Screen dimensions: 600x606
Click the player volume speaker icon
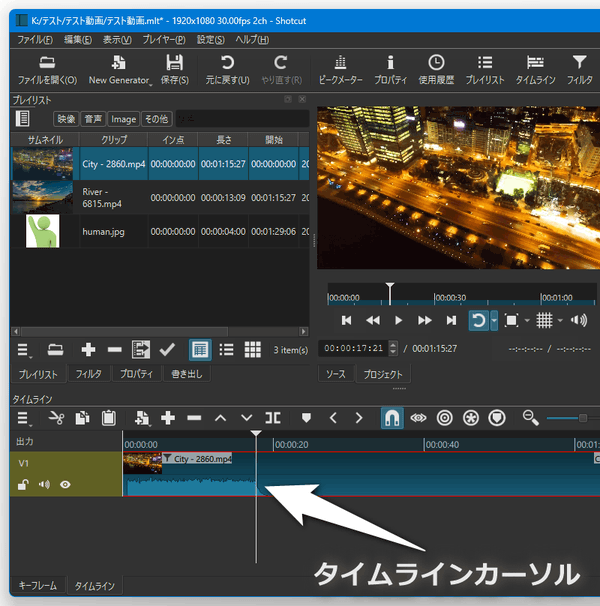pos(579,320)
